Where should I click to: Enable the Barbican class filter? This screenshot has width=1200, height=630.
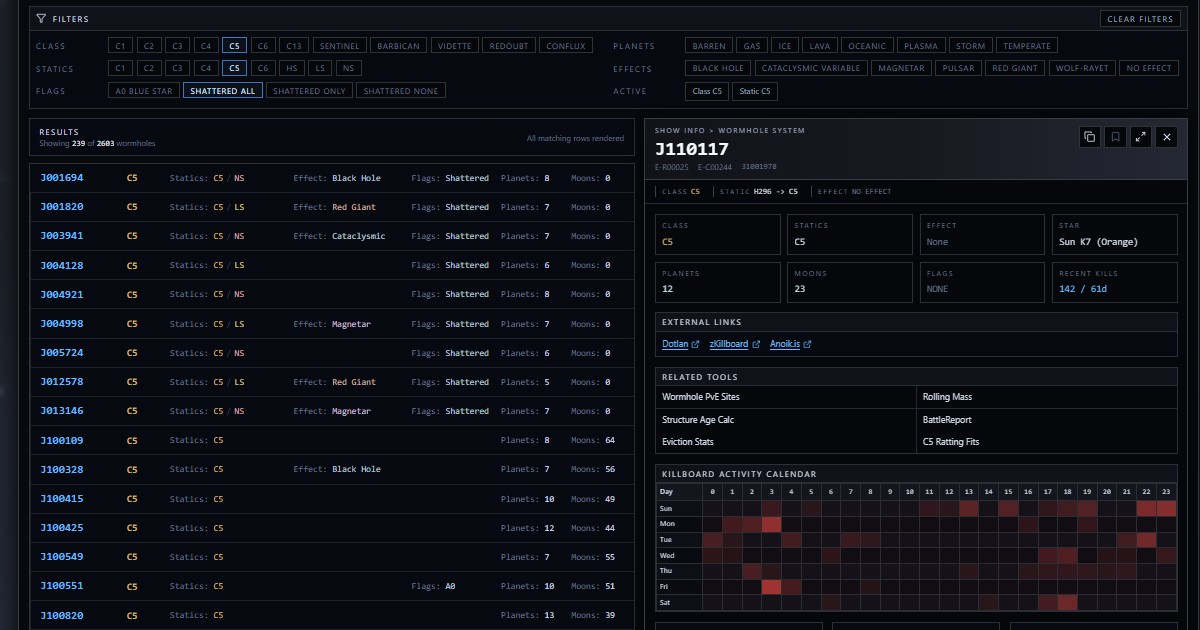(x=398, y=46)
